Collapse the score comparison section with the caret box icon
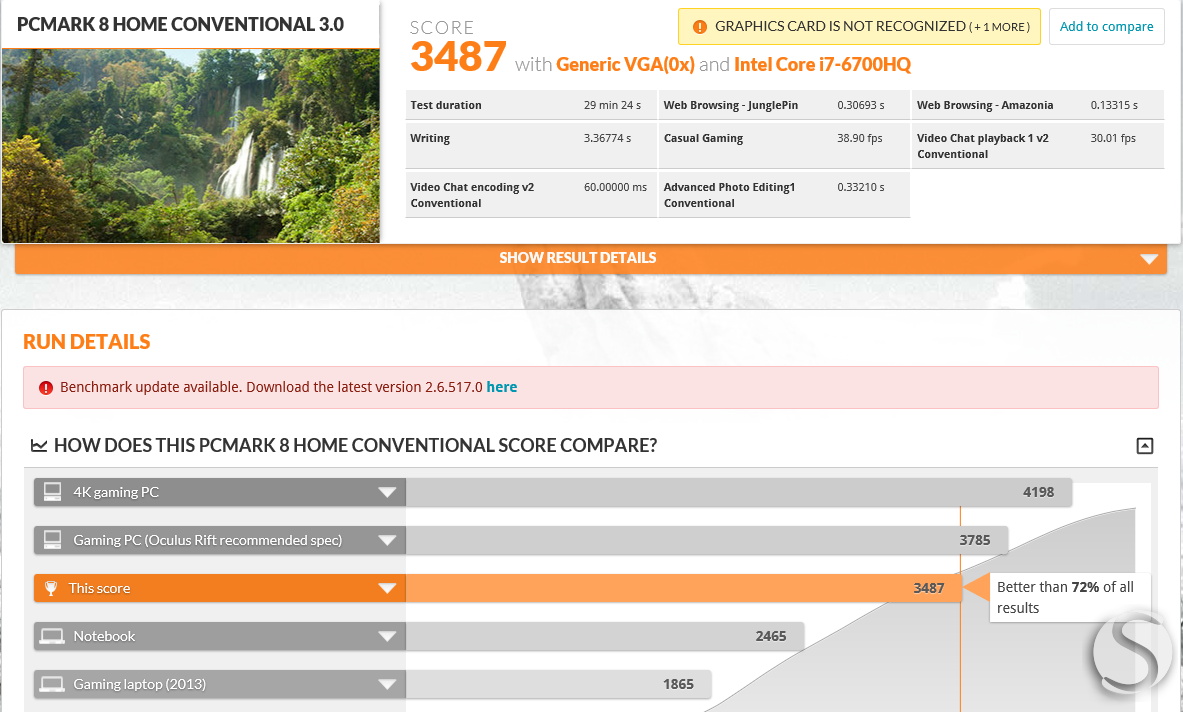This screenshot has width=1183, height=712. pyautogui.click(x=1145, y=446)
